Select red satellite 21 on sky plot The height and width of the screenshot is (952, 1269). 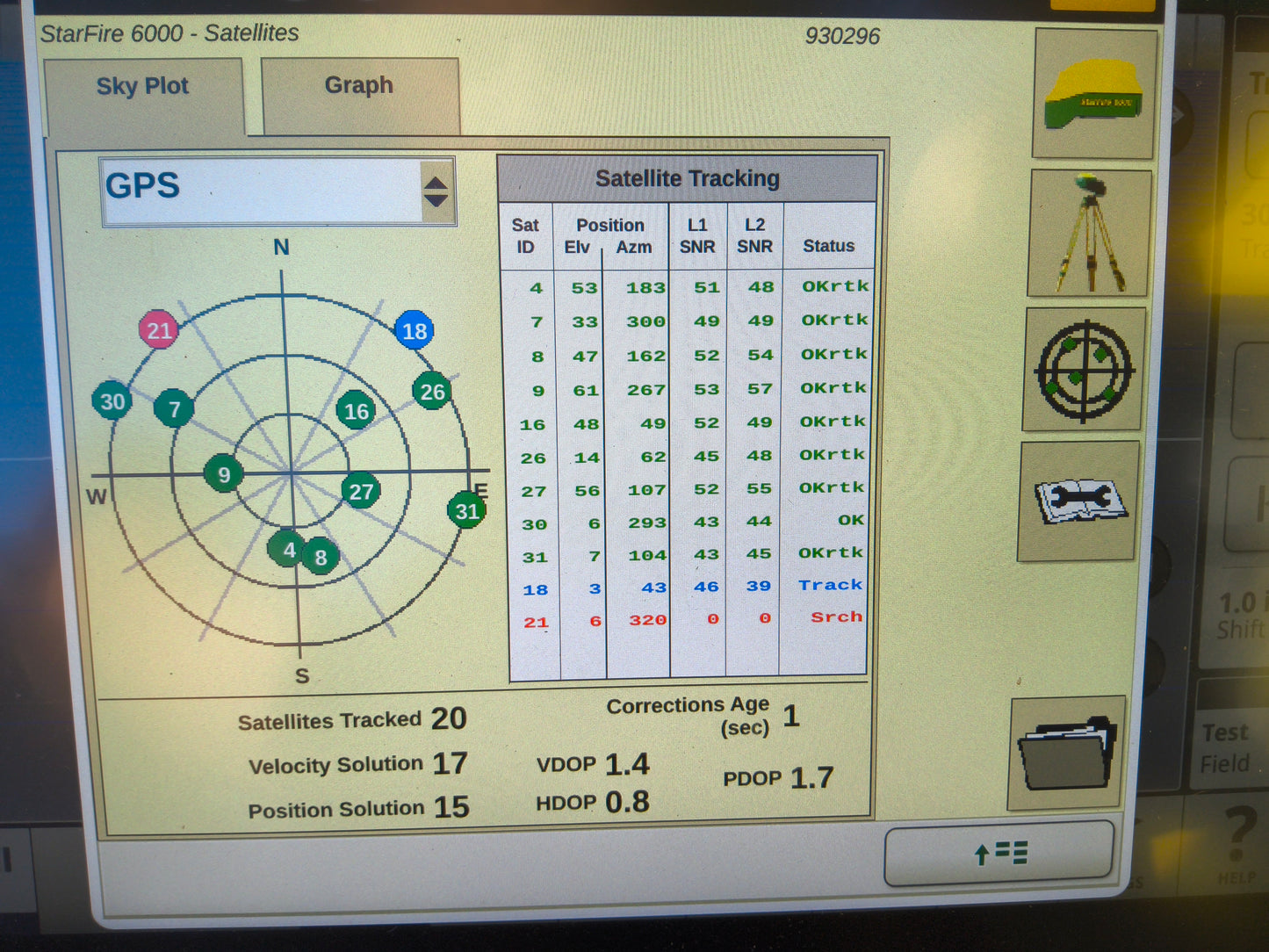pos(159,331)
